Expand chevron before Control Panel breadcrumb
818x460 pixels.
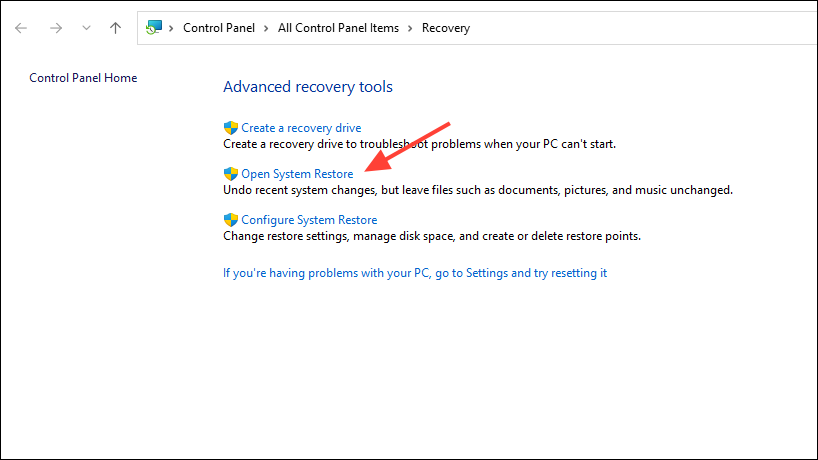171,28
